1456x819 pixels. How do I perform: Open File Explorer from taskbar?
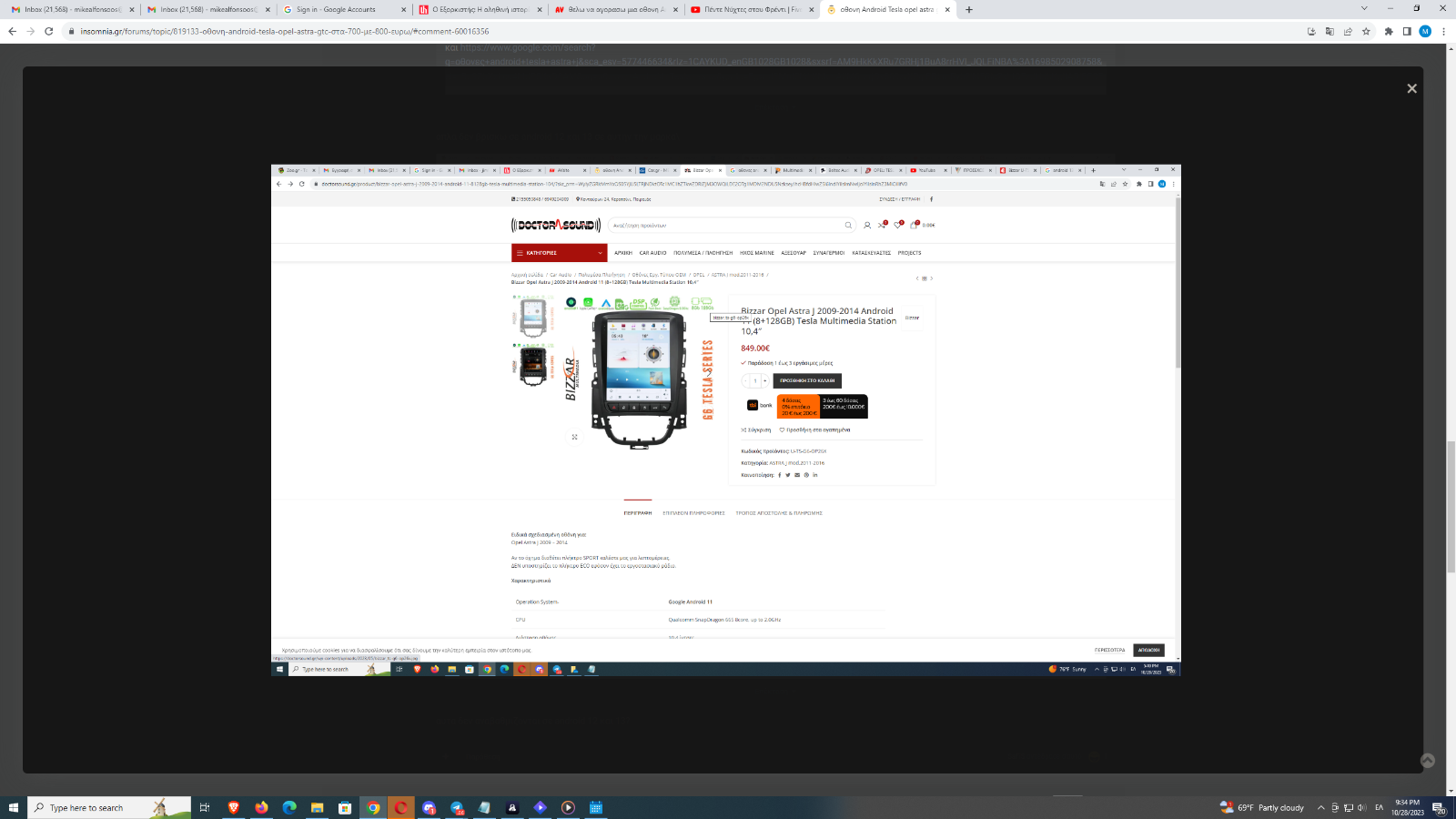point(317,807)
